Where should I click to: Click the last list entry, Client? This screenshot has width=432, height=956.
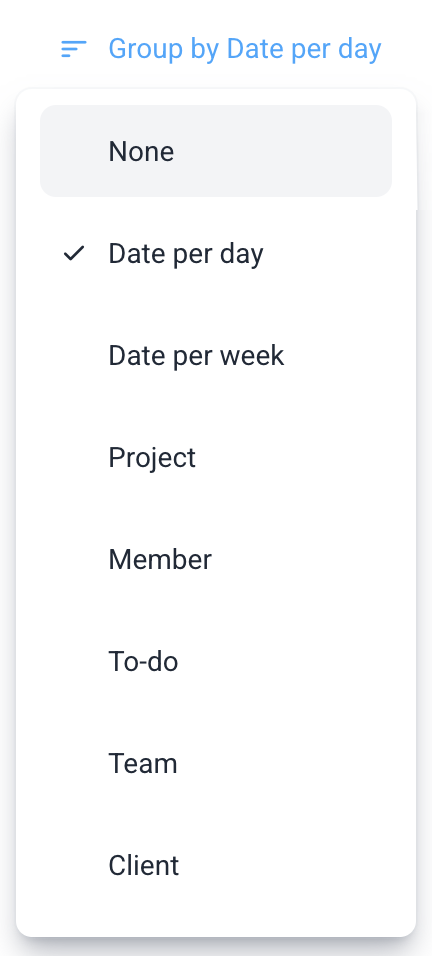216,865
